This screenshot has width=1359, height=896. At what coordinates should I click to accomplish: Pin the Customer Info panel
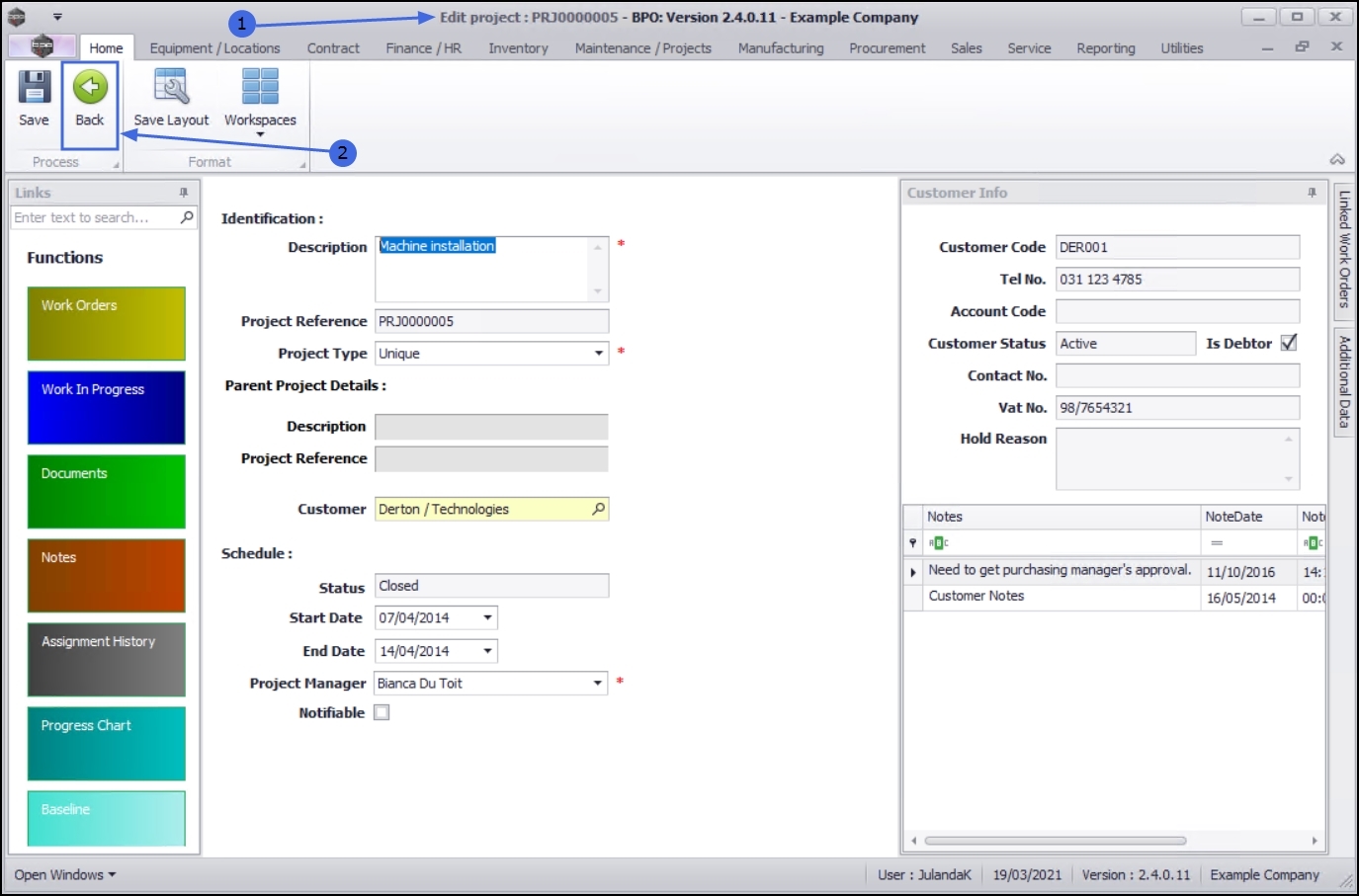pos(1312,193)
